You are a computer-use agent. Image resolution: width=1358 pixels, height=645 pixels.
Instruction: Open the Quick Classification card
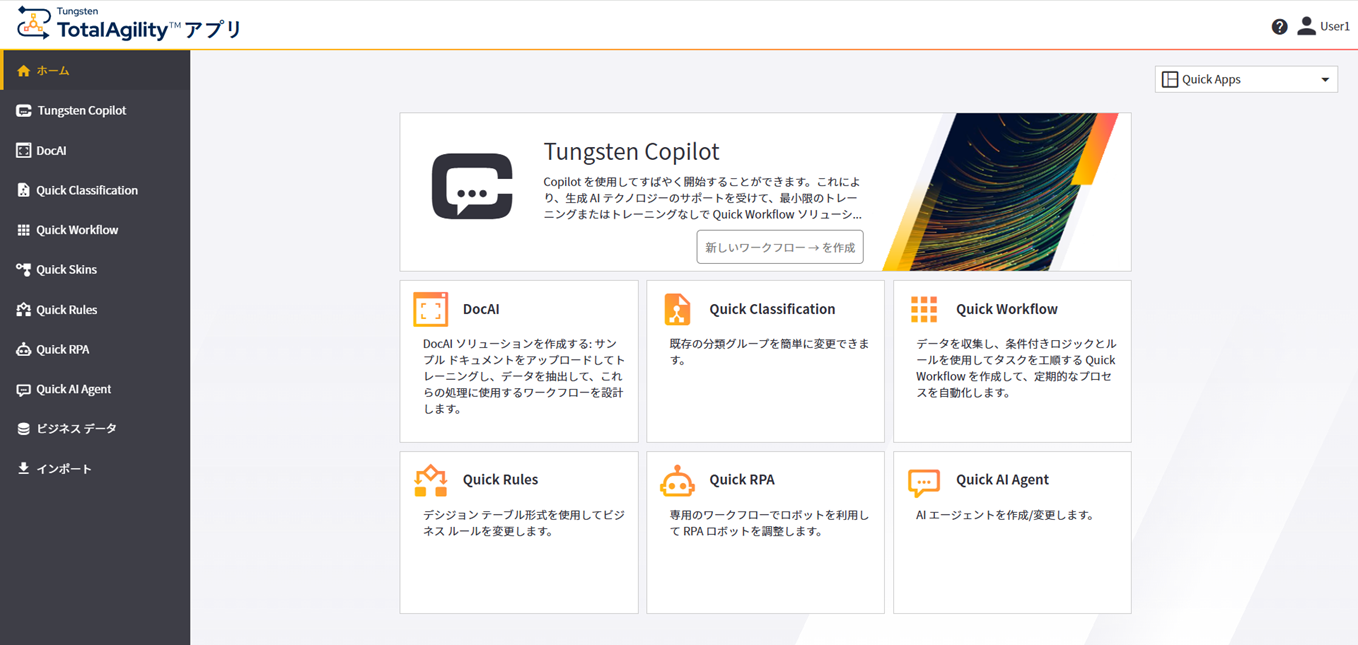tap(765, 360)
